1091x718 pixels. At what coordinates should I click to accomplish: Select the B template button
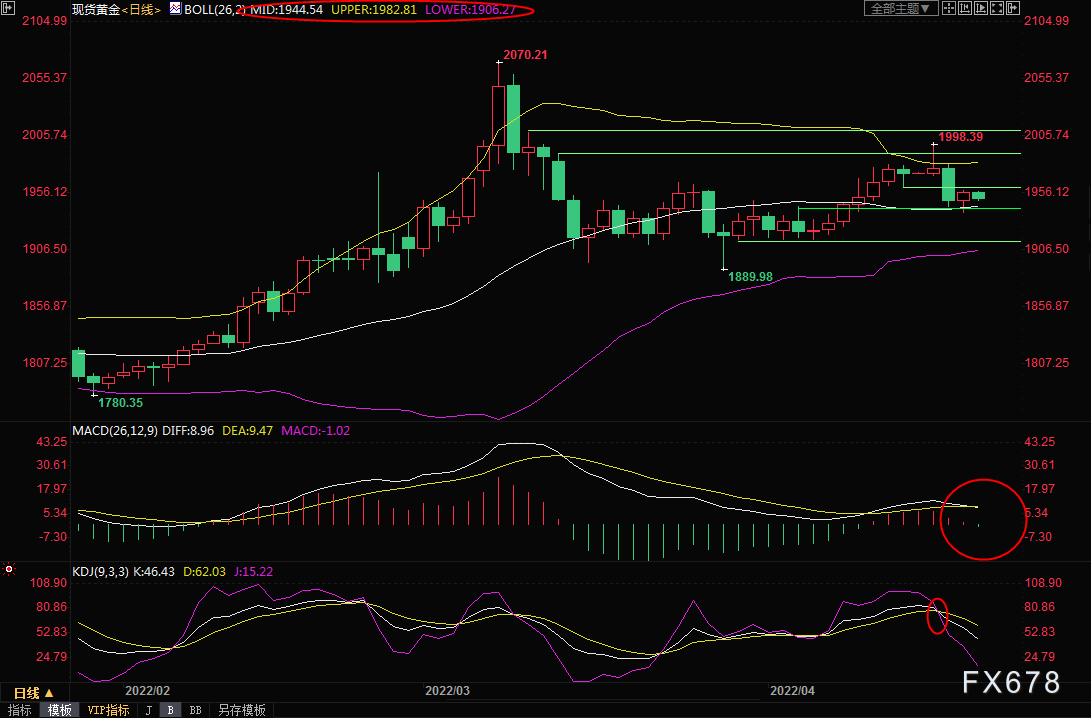tap(170, 710)
